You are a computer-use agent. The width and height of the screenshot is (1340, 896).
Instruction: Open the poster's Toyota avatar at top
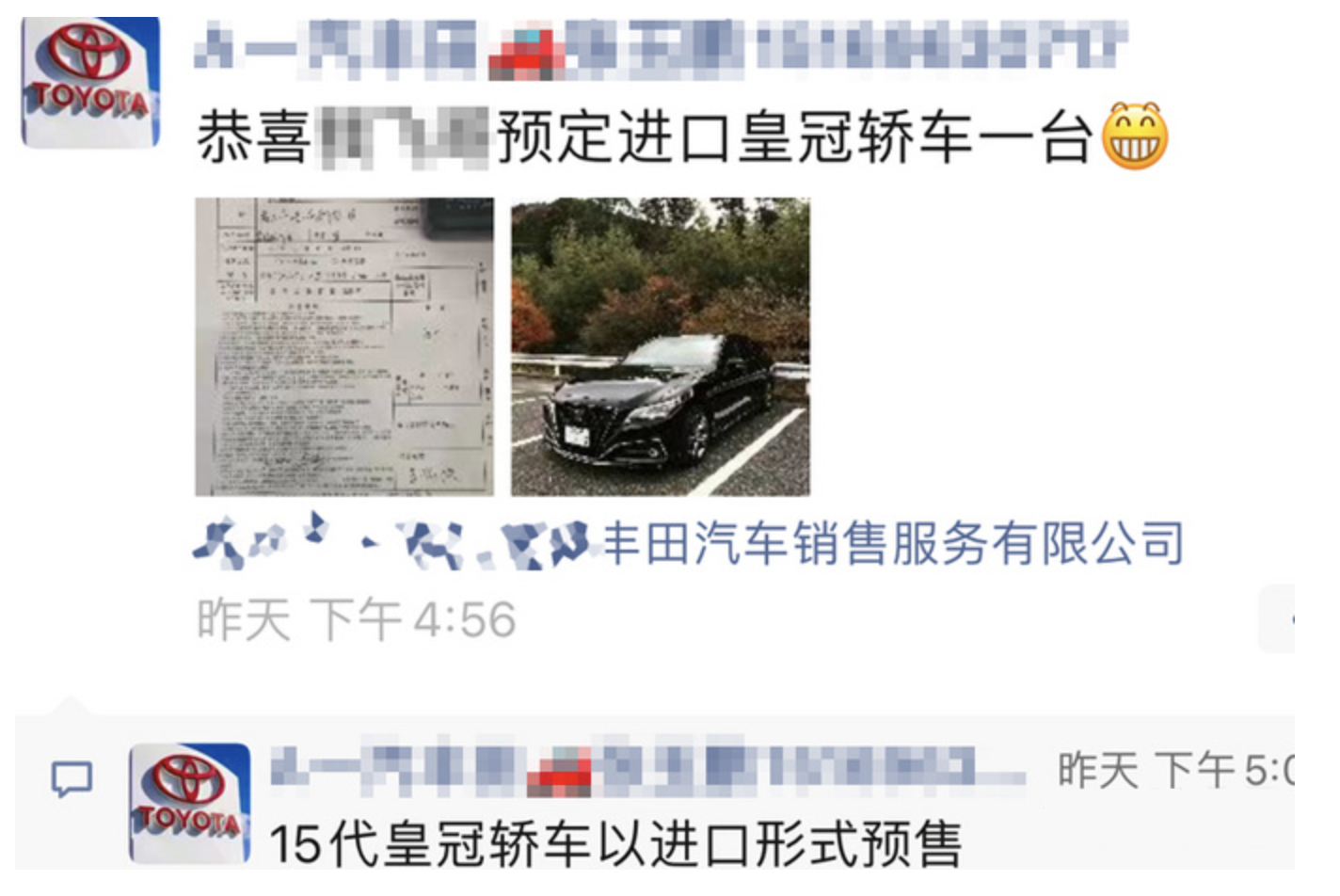(x=90, y=82)
